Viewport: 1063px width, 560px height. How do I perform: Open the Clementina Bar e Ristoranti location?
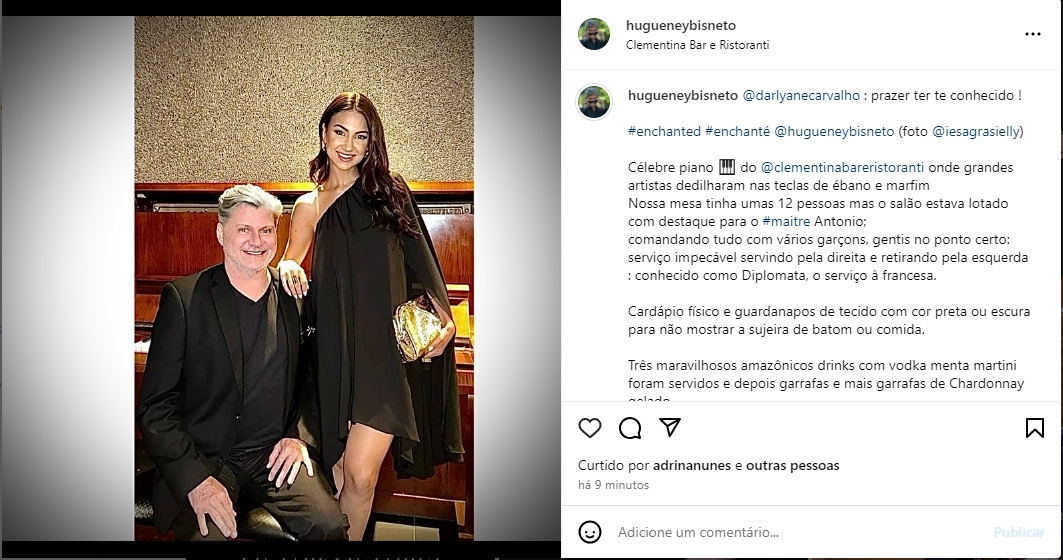(x=698, y=45)
